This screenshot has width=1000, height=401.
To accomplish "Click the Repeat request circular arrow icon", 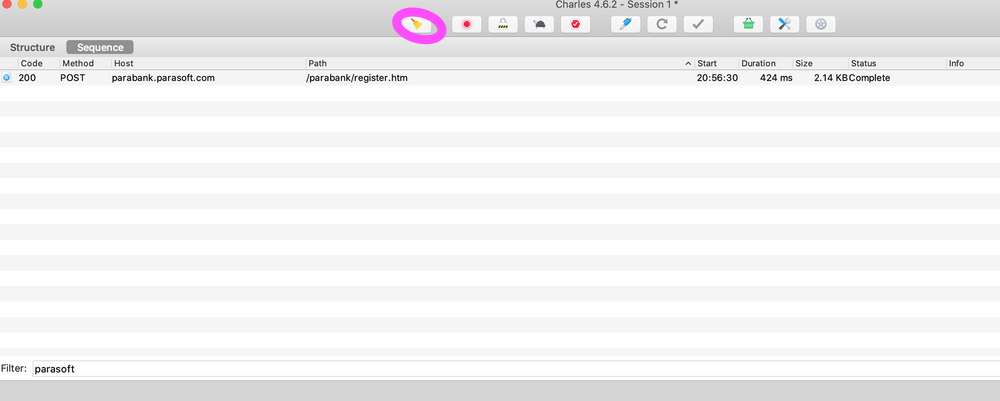I will [662, 24].
